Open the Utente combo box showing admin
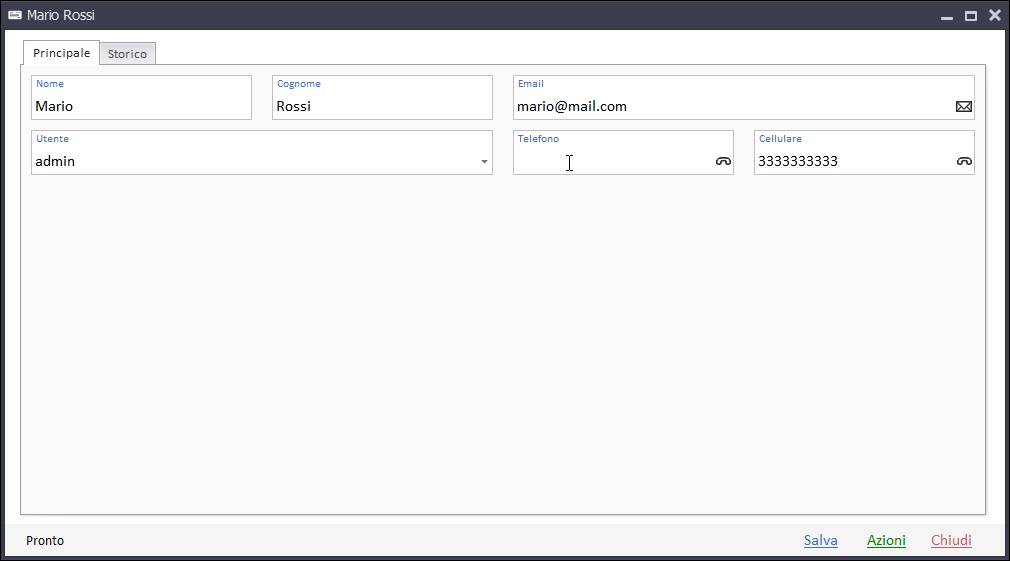This screenshot has width=1010, height=561. click(x=250, y=161)
